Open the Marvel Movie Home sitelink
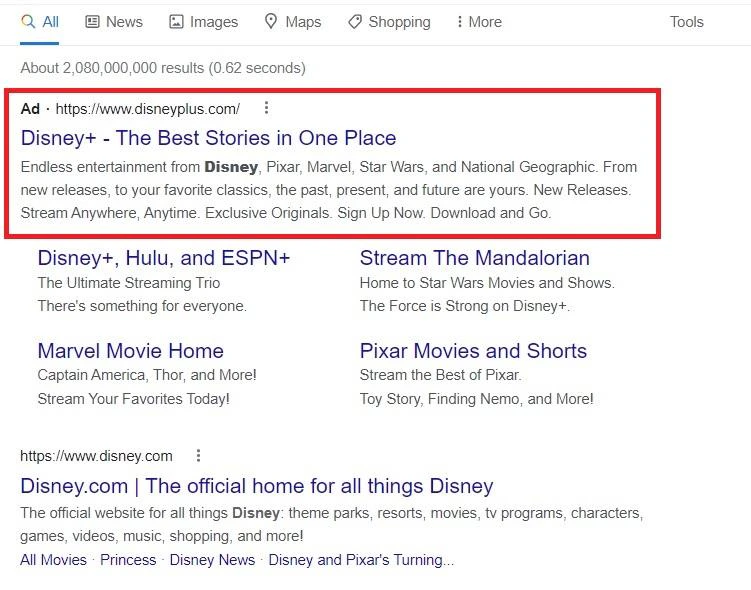751x590 pixels. coord(131,351)
